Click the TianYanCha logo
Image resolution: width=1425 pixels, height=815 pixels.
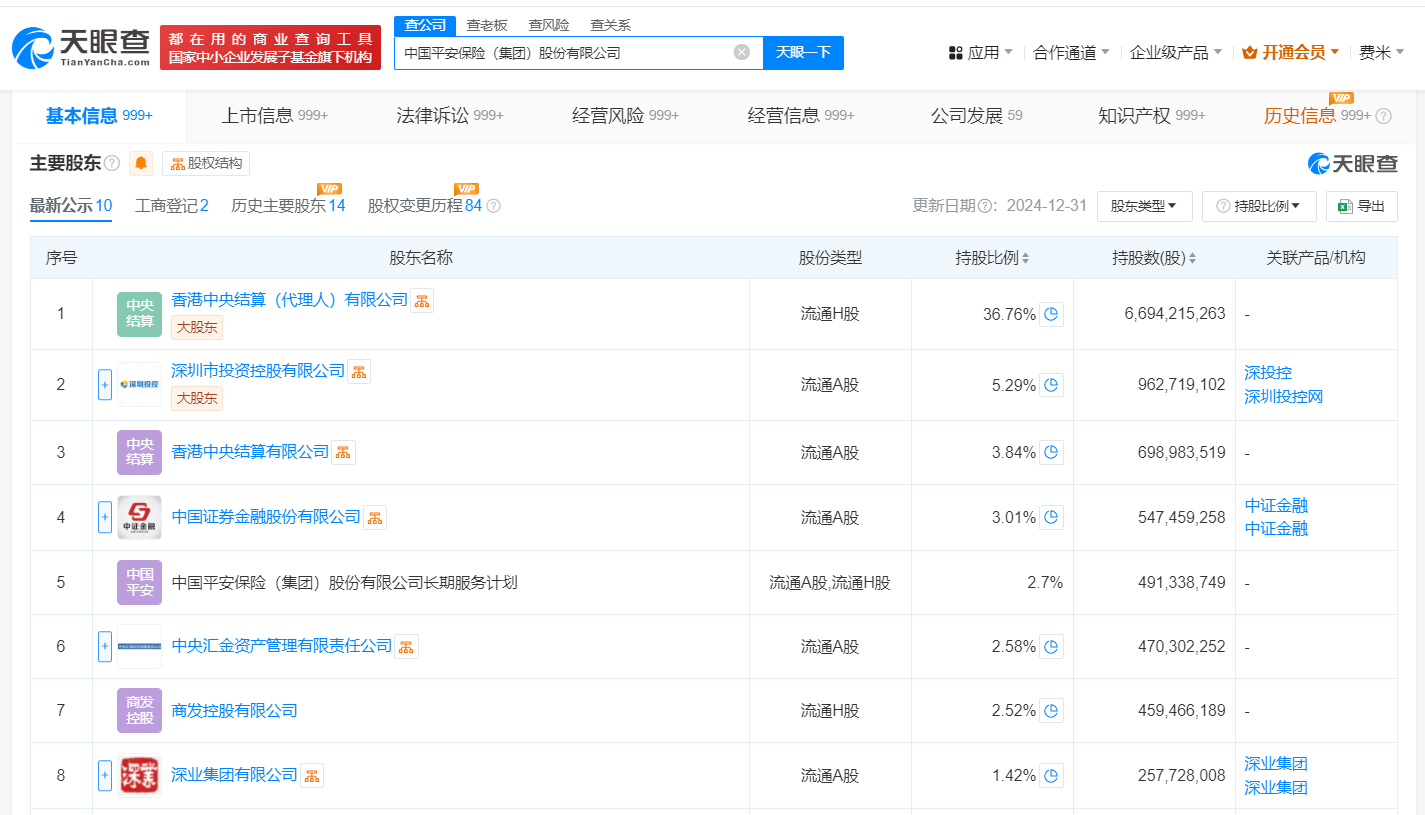(81, 47)
